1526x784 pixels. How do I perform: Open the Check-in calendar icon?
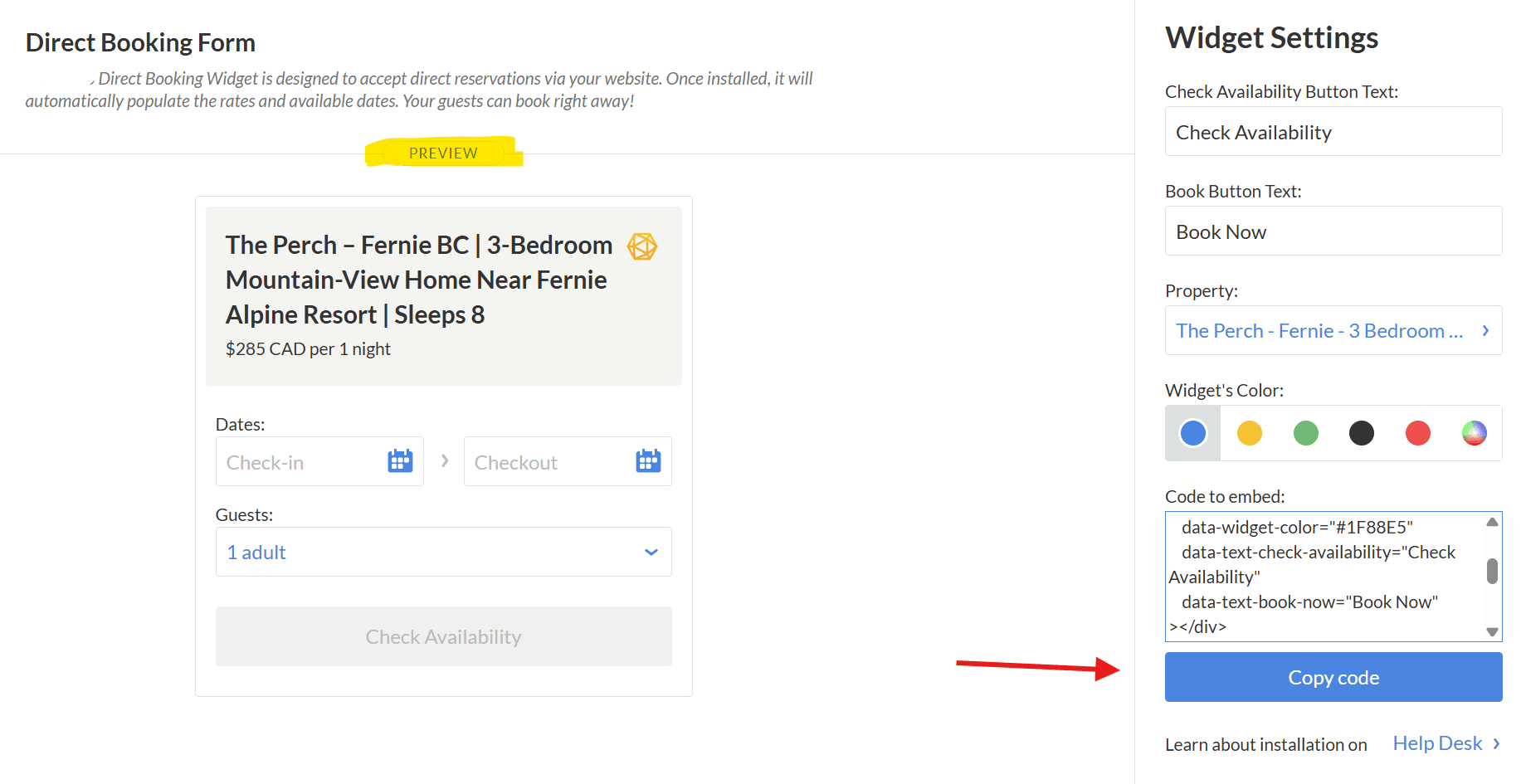point(400,460)
